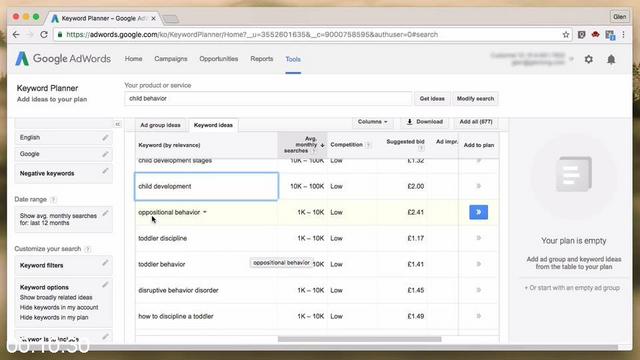Open dropdown arrow beside oppositional behavior

(205, 212)
